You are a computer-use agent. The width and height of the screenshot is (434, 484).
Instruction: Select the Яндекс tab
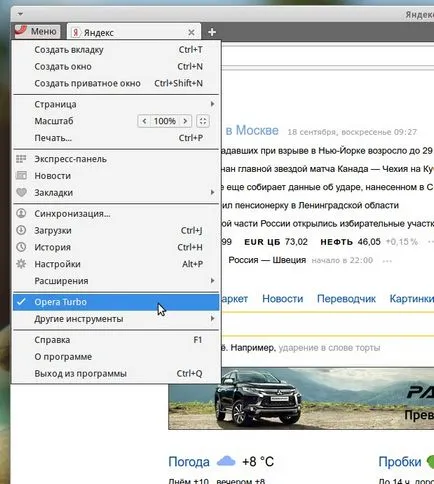pos(133,32)
